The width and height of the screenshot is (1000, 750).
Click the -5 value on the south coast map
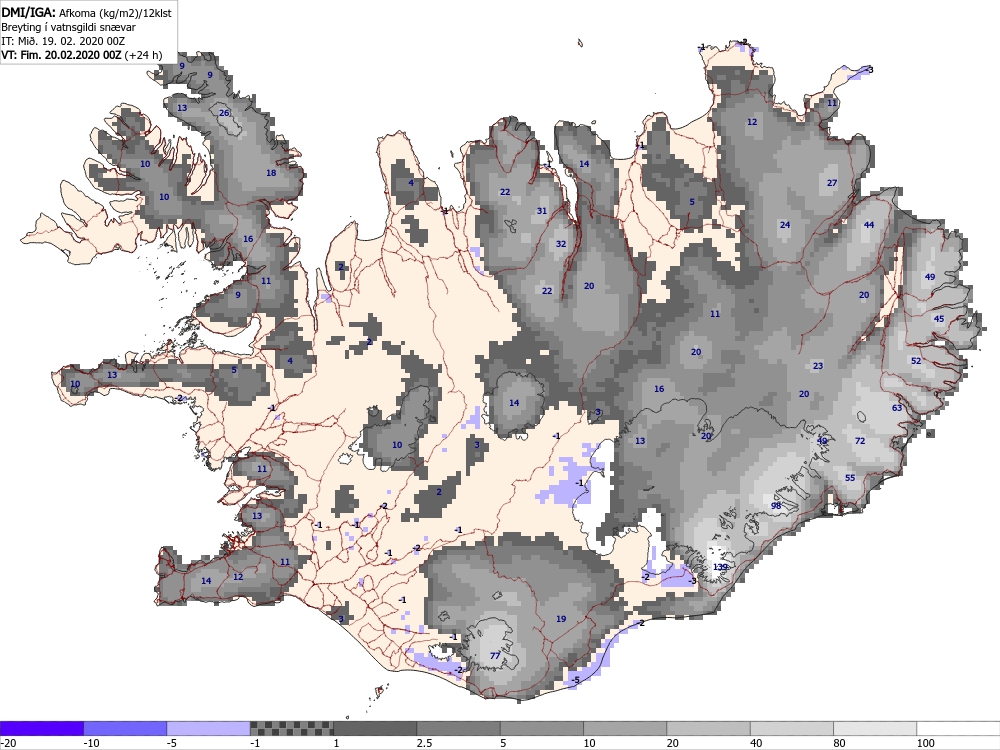click(x=575, y=680)
